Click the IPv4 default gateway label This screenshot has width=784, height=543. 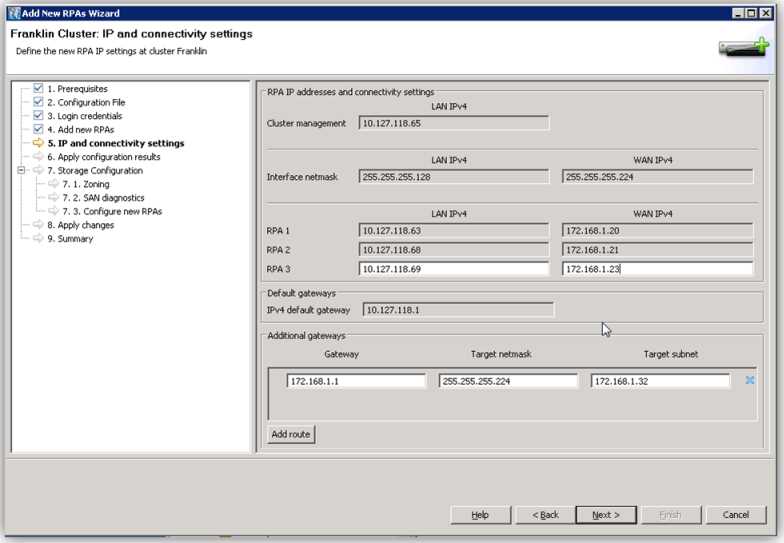(308, 310)
